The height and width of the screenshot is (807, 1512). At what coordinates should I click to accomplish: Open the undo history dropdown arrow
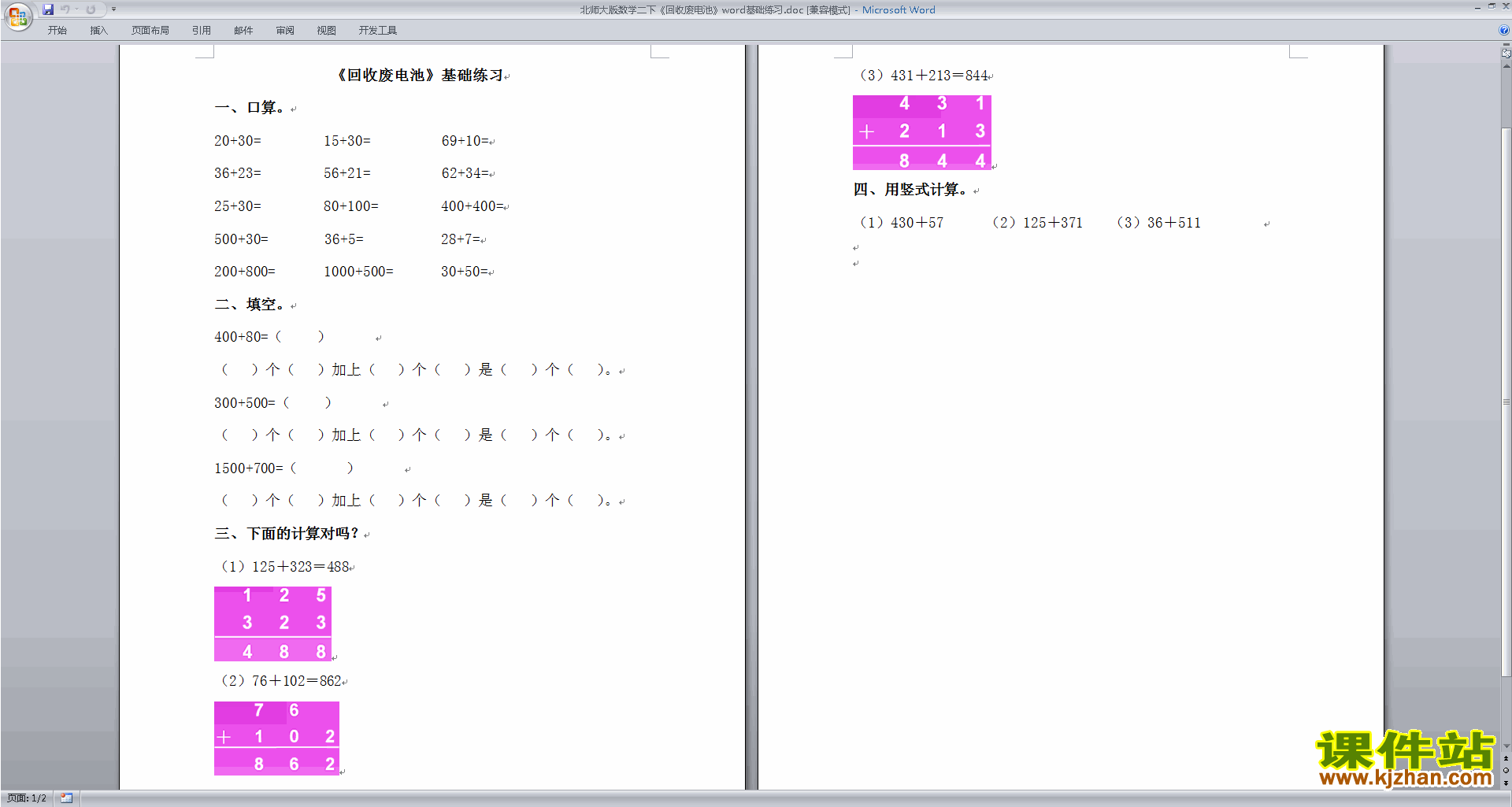click(76, 9)
